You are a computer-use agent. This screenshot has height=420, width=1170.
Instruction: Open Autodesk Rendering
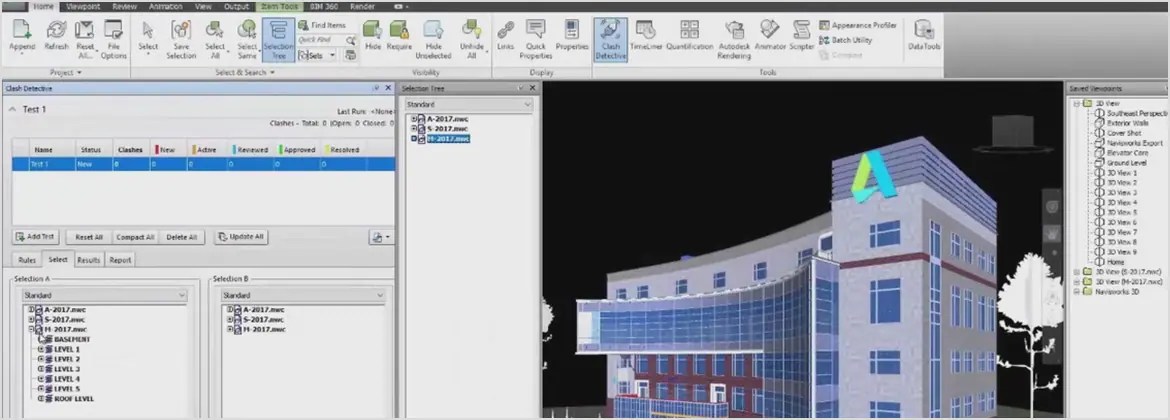coord(734,39)
